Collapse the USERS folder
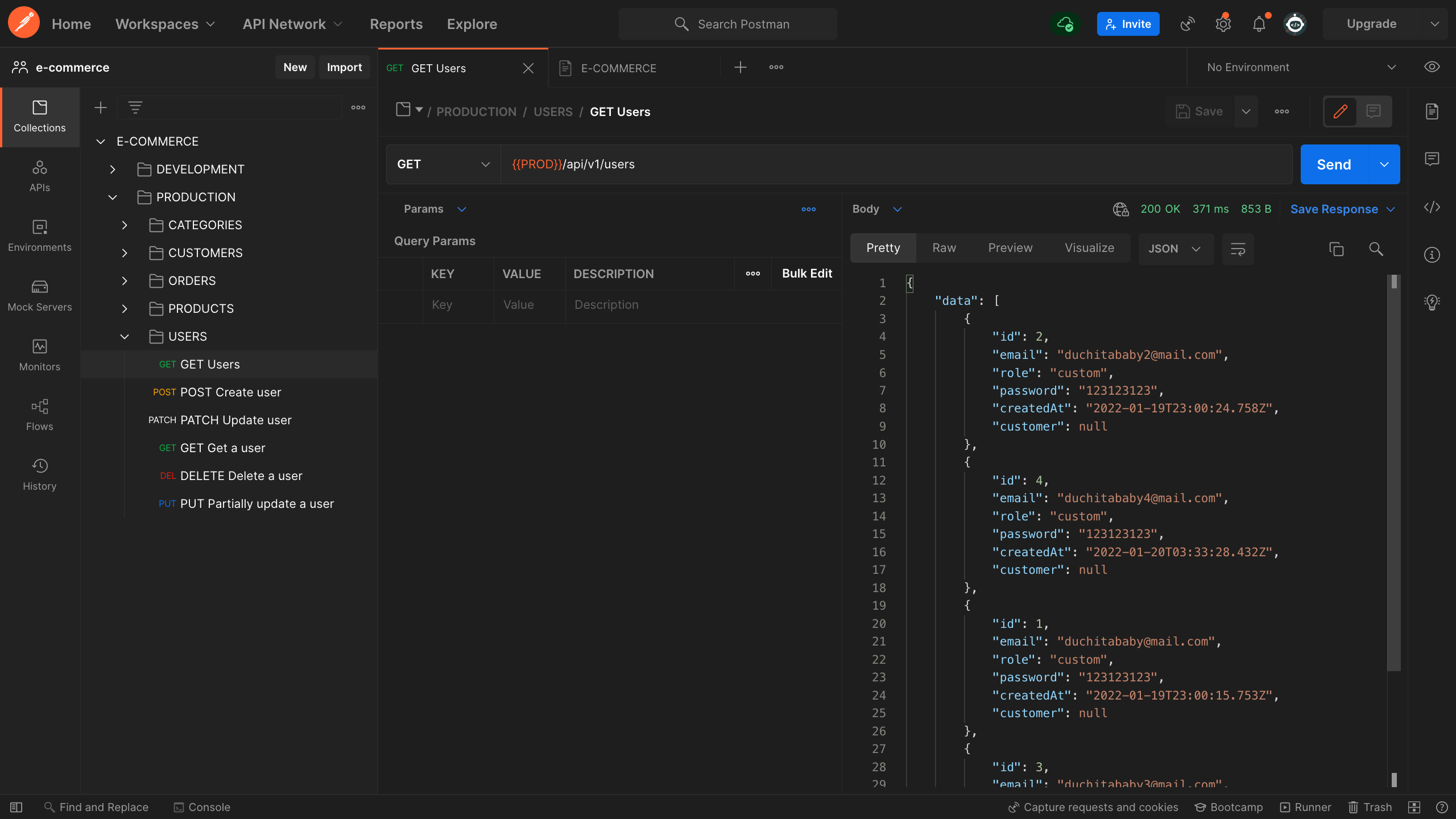This screenshot has width=1456, height=819. coord(125,337)
